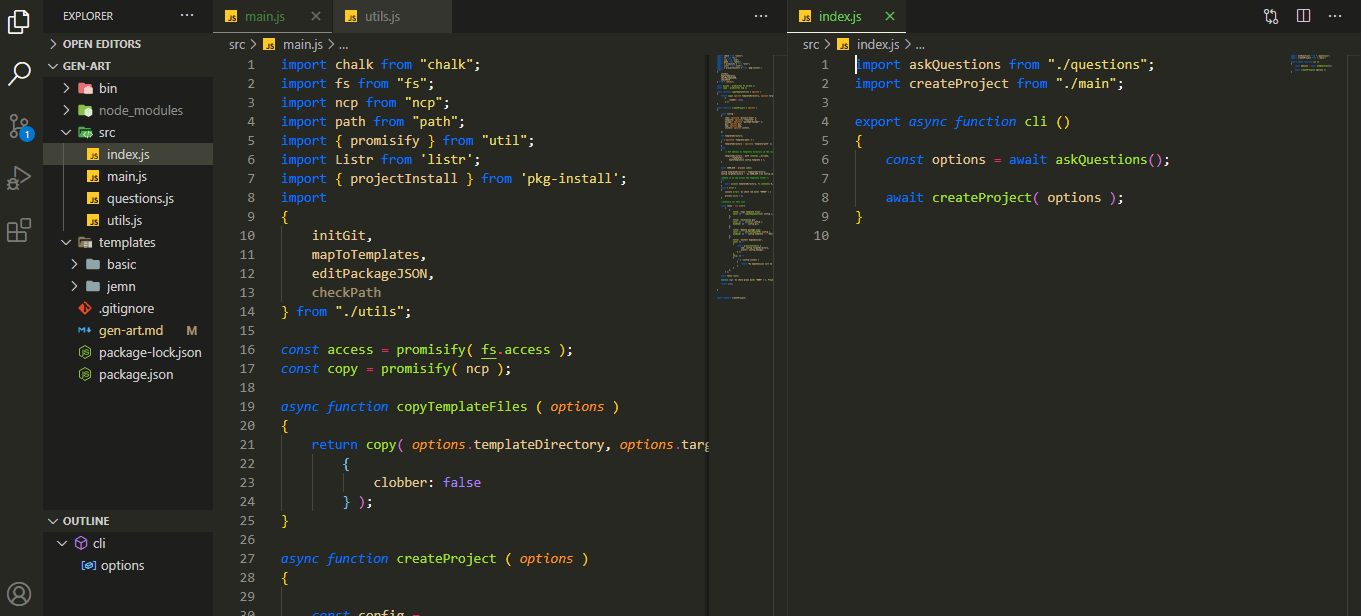This screenshot has width=1361, height=616.
Task: Collapse the OUTLINE section
Action: pyautogui.click(x=86, y=521)
